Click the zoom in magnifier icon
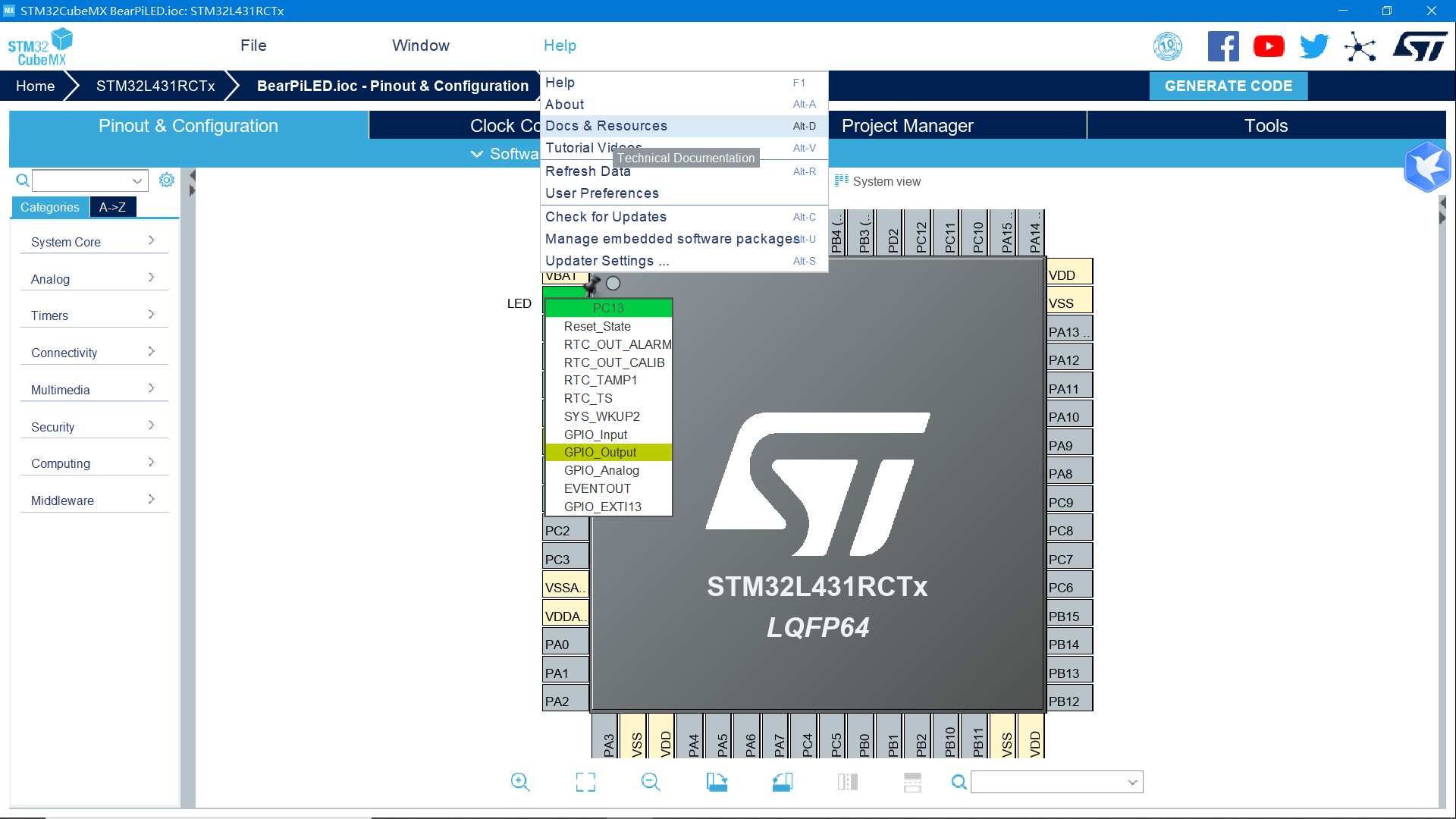This screenshot has height=819, width=1456. tap(520, 782)
